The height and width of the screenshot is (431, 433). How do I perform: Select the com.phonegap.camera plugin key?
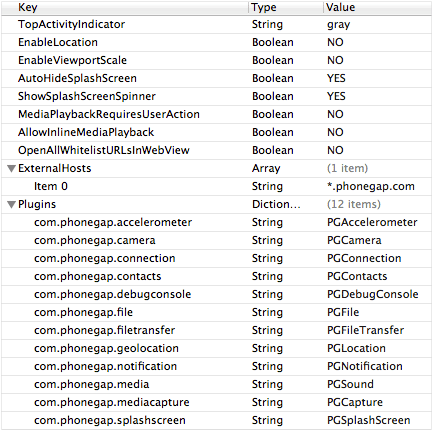pos(95,241)
